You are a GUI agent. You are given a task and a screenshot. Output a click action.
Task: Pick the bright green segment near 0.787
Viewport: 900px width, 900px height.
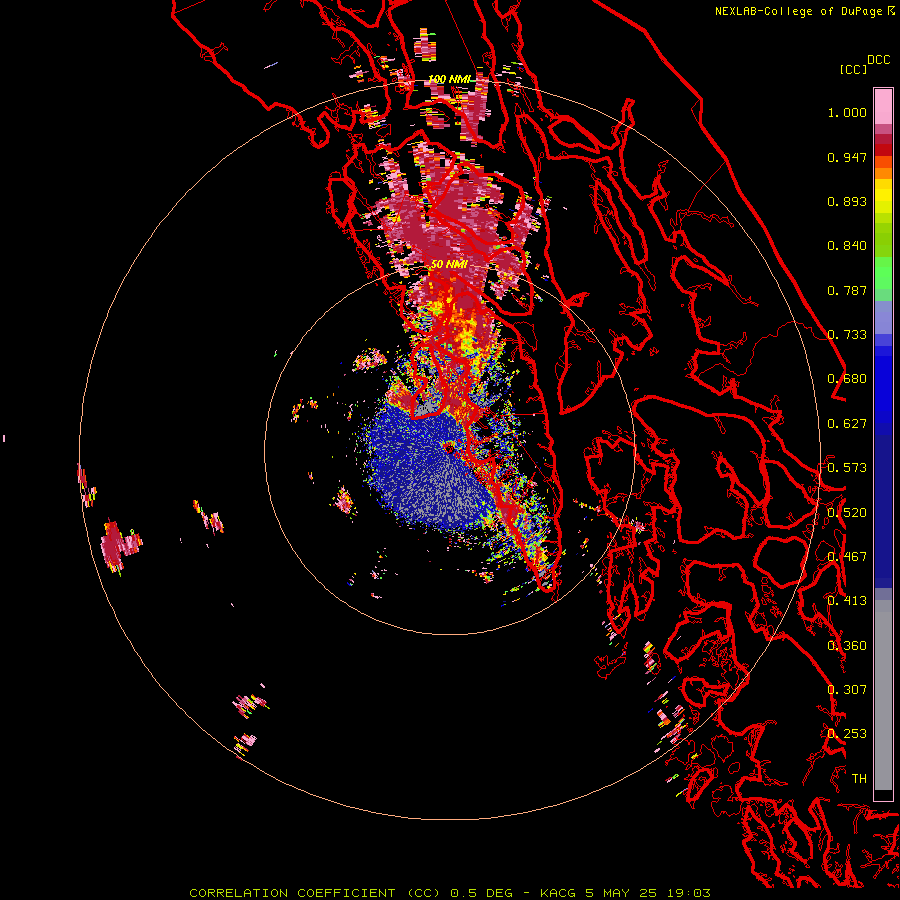[883, 273]
